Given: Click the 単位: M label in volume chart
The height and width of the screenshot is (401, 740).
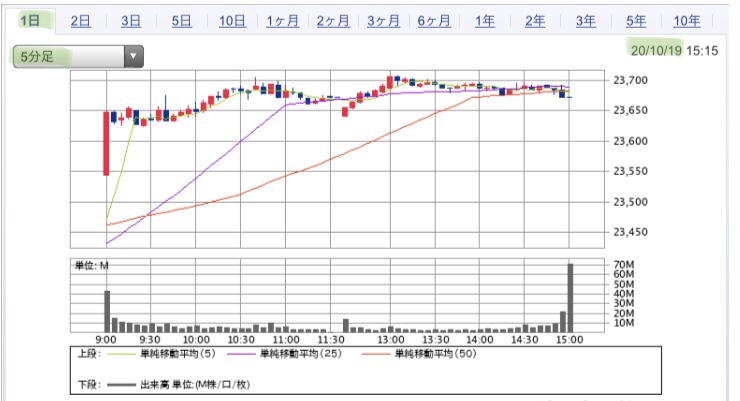Looking at the screenshot, I should coord(92,266).
